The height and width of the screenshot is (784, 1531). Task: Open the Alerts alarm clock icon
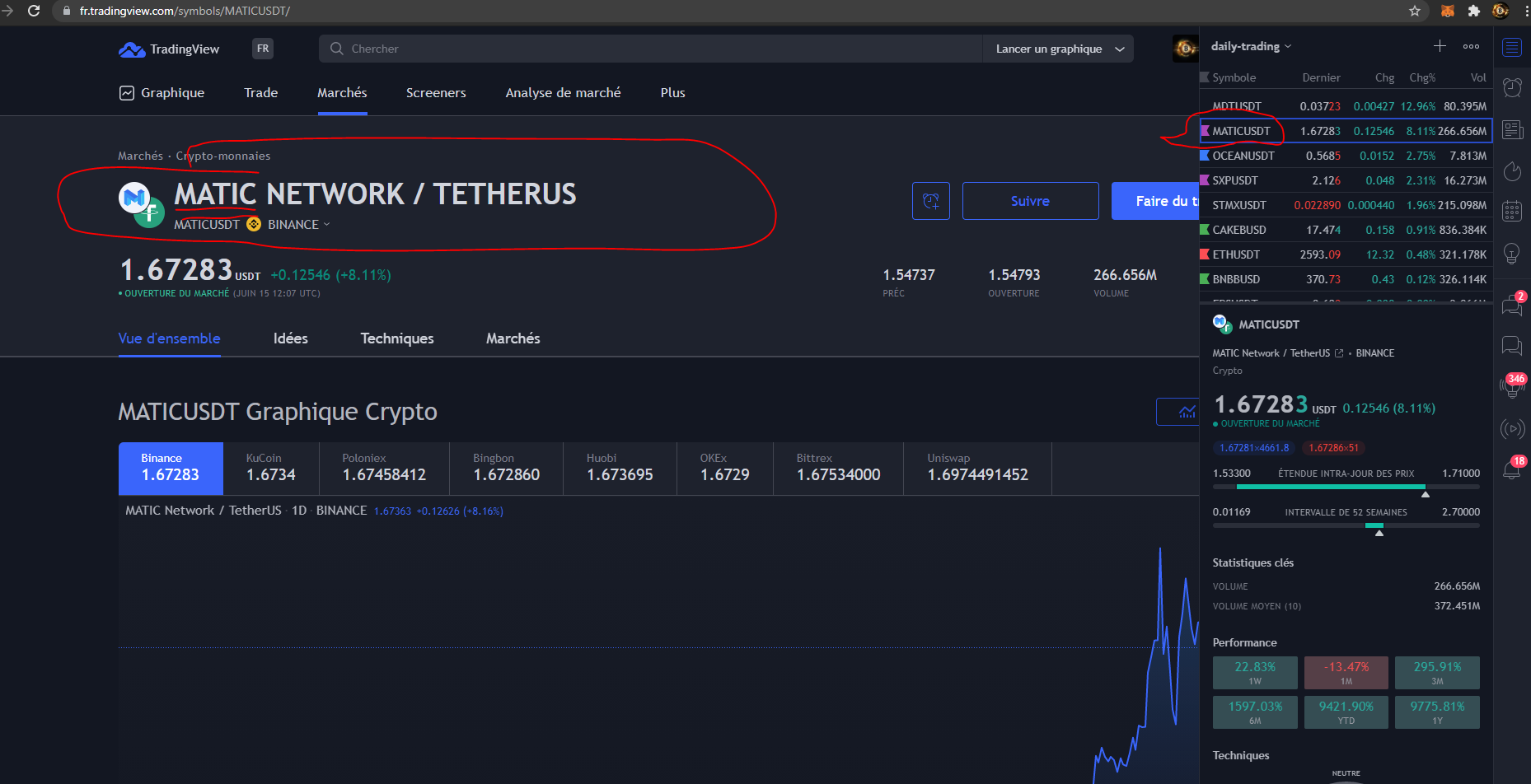click(x=1512, y=87)
